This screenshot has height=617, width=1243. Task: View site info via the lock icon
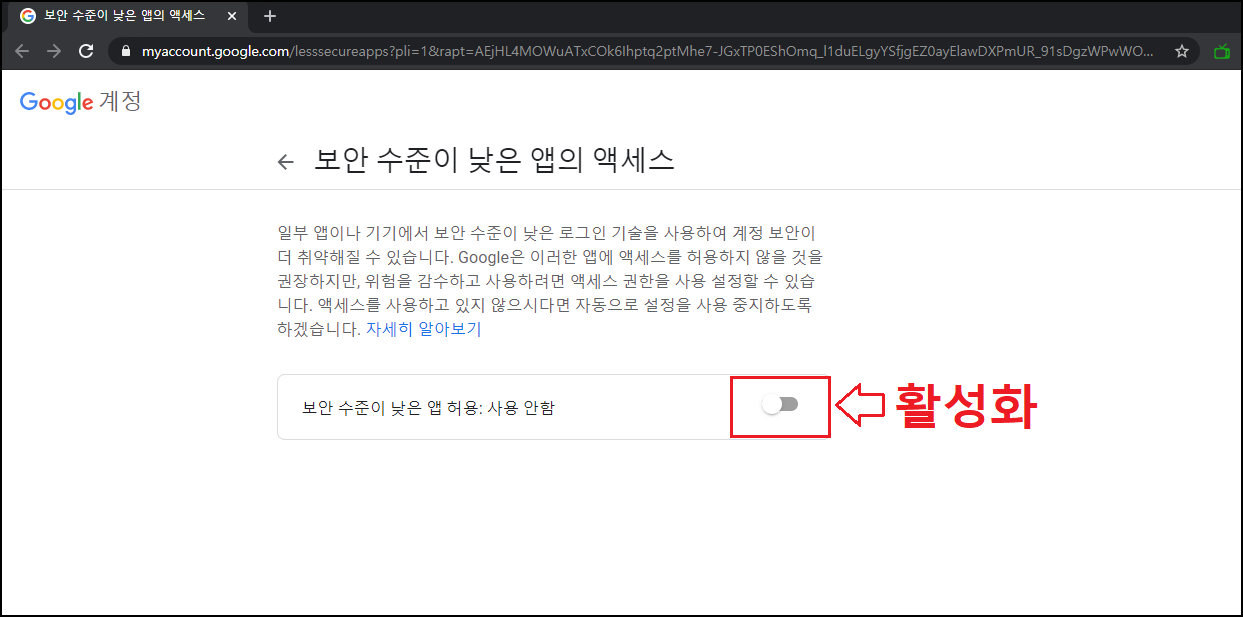tap(126, 51)
